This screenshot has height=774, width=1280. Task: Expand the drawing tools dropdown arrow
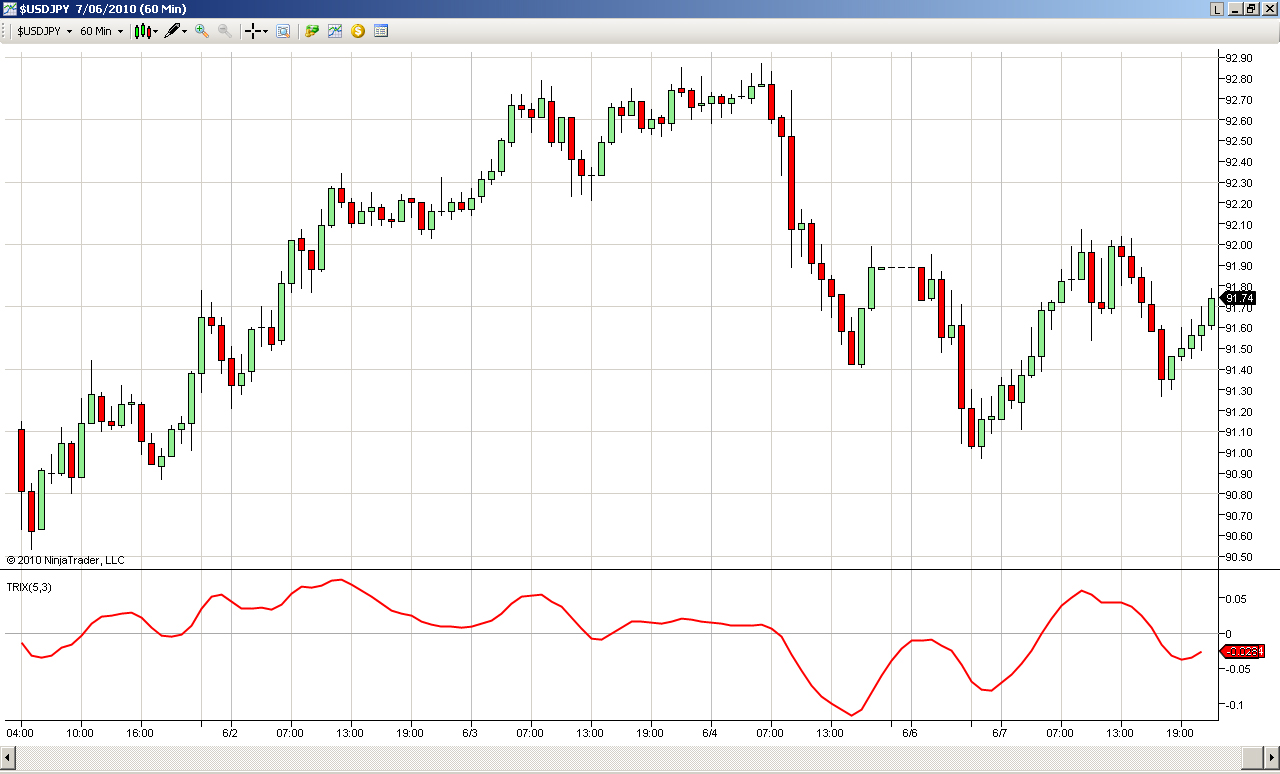(x=185, y=31)
